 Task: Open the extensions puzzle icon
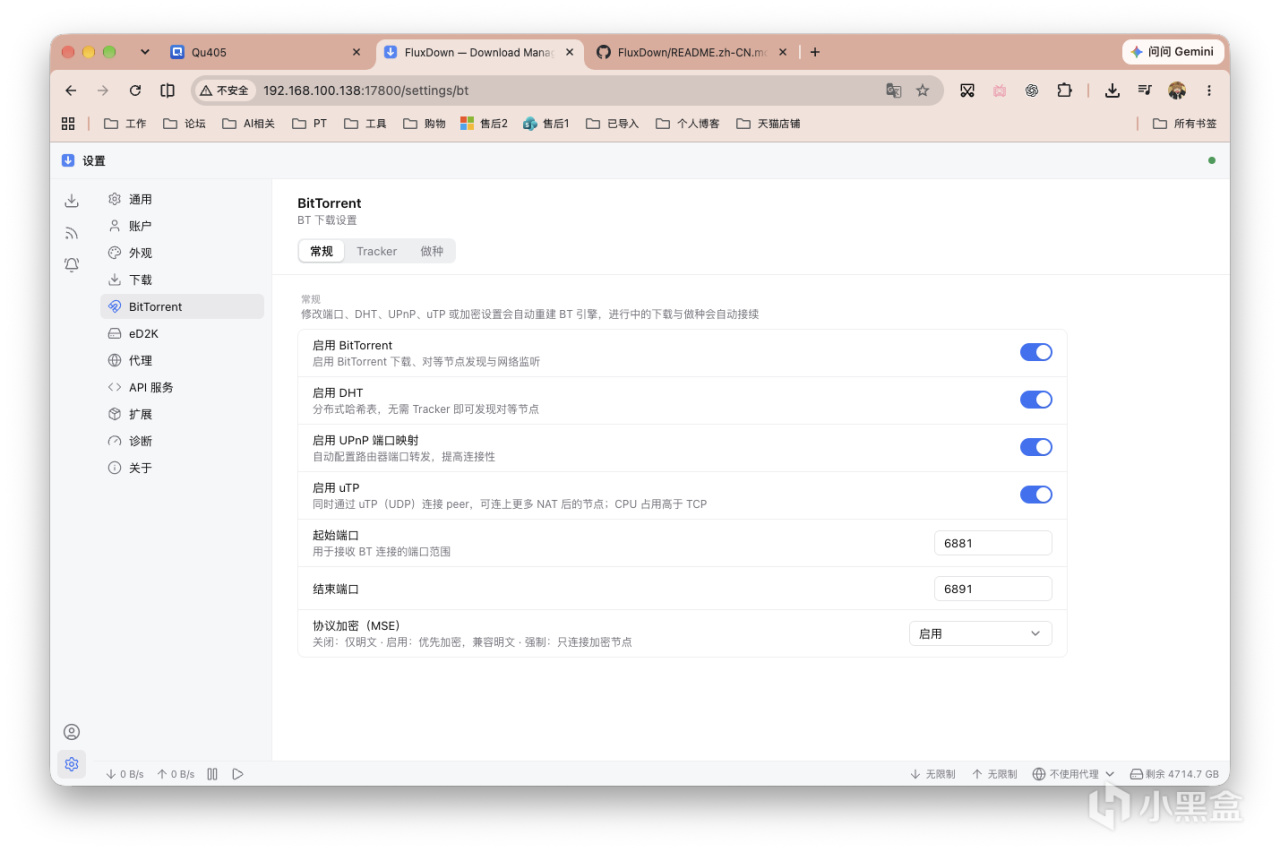tap(1064, 90)
